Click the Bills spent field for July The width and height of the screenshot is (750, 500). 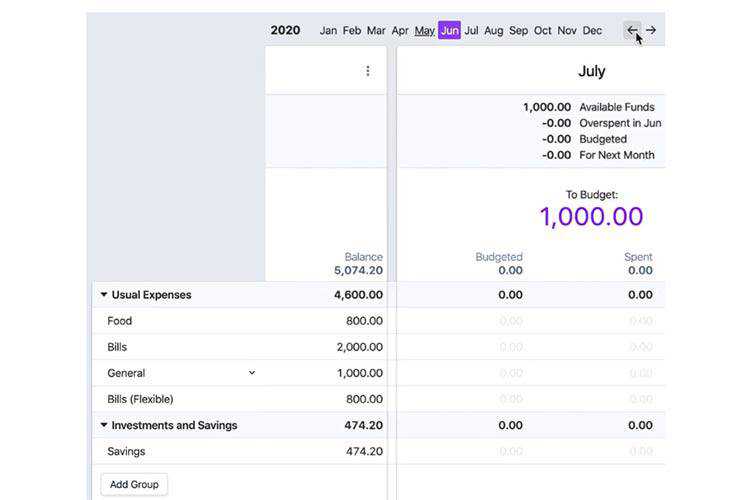click(x=640, y=347)
